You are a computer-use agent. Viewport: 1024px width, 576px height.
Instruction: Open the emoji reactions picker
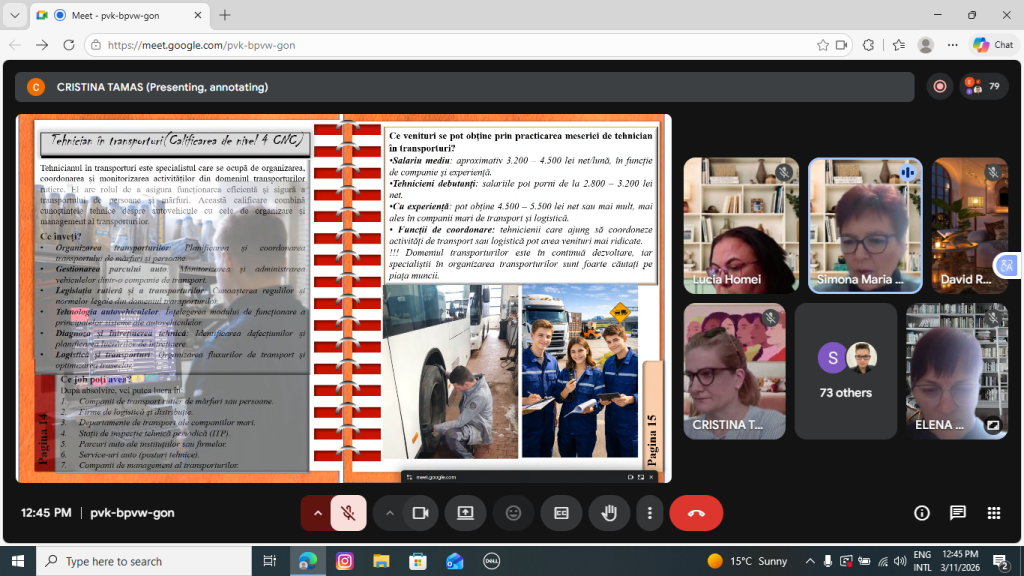(x=513, y=513)
